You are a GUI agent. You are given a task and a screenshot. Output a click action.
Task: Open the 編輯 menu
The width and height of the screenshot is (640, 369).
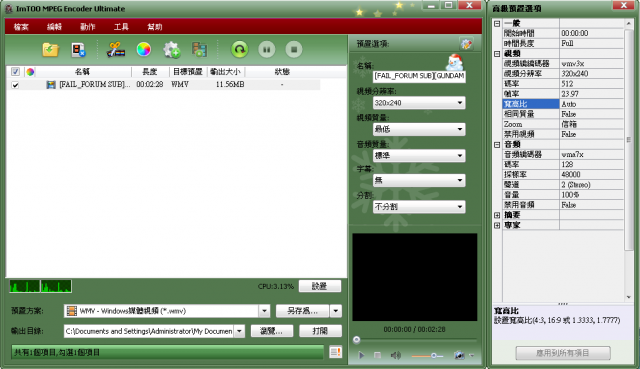coord(54,27)
